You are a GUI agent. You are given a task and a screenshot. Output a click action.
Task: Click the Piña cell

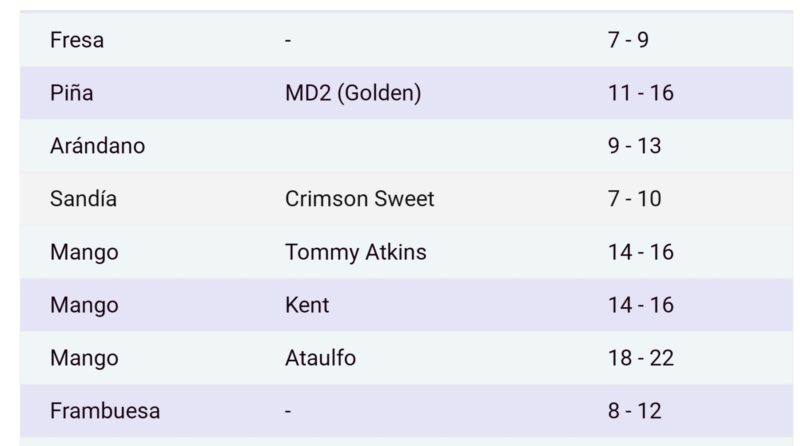click(x=72, y=93)
